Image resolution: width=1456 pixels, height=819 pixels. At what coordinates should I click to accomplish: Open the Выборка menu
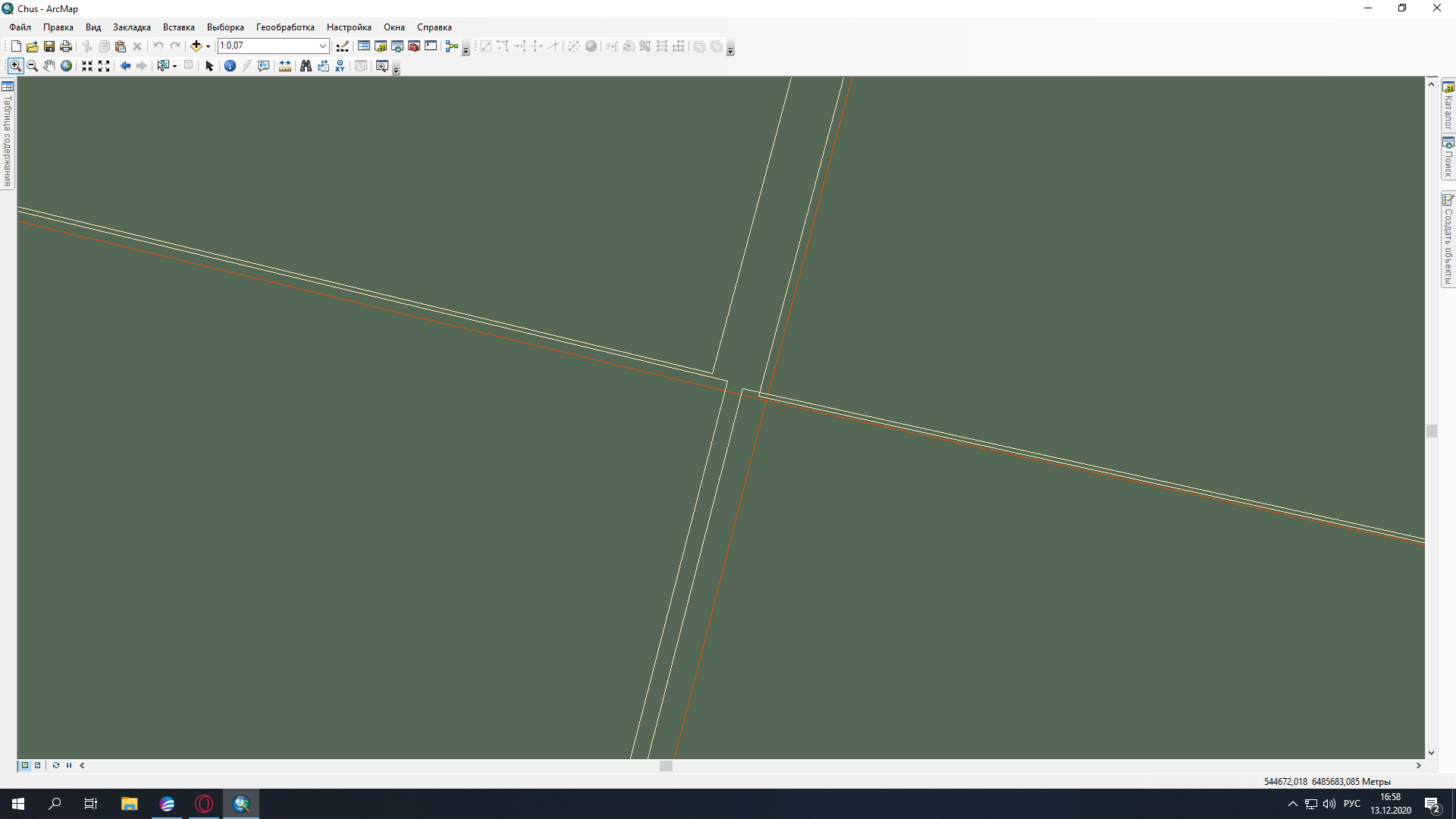pos(224,27)
